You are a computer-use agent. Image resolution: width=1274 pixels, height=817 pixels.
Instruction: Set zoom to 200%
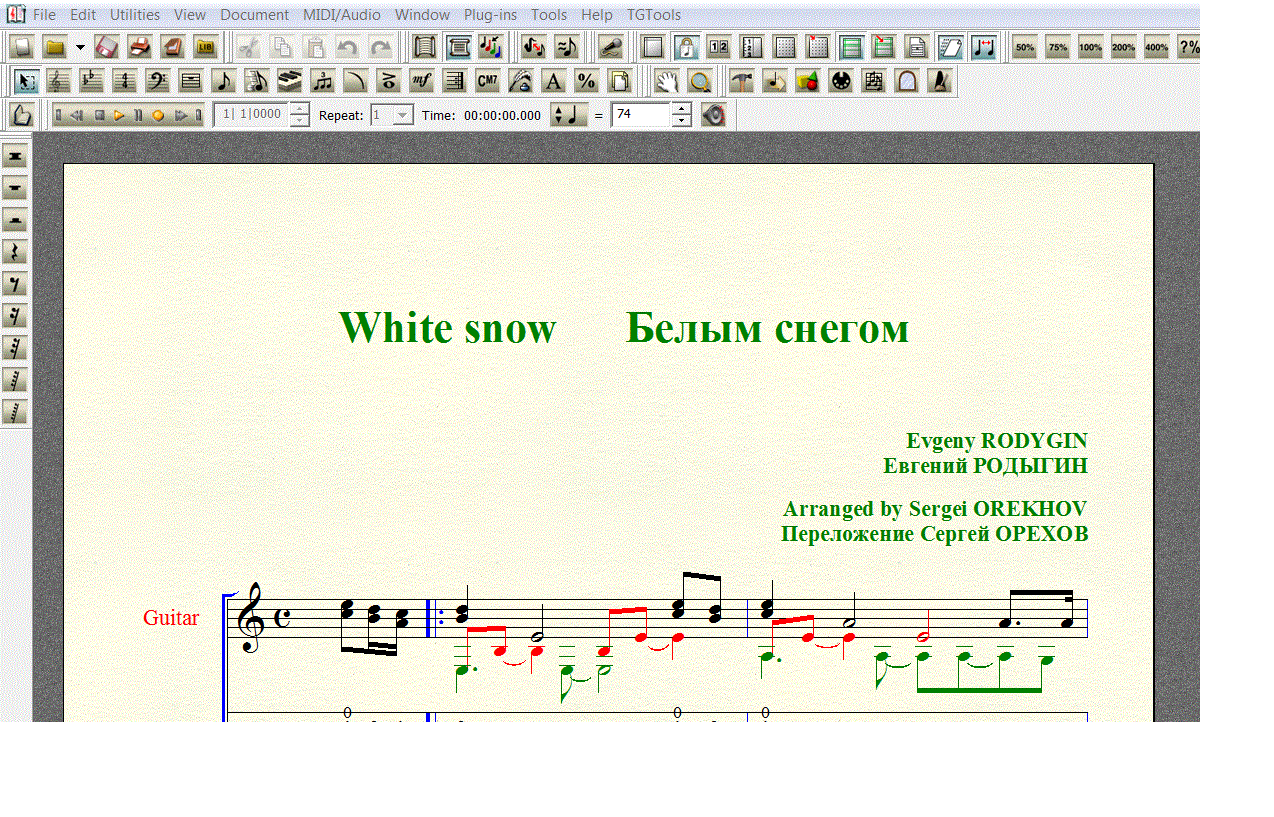click(1123, 47)
